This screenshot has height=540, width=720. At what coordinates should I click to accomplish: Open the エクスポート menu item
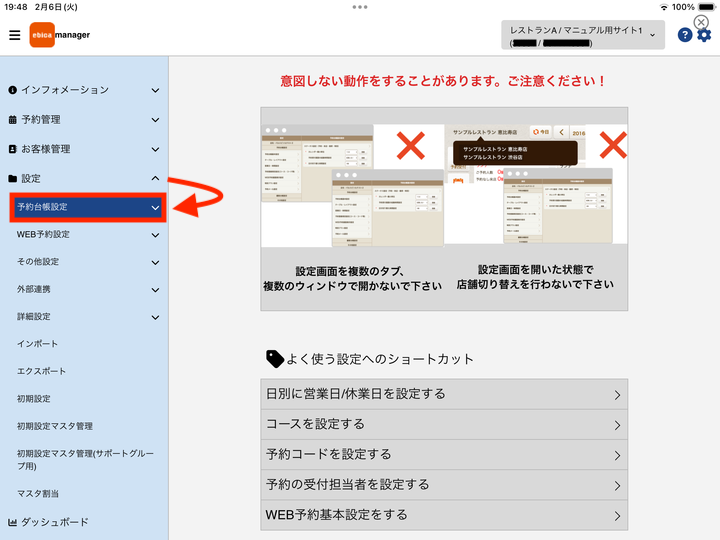(x=41, y=371)
